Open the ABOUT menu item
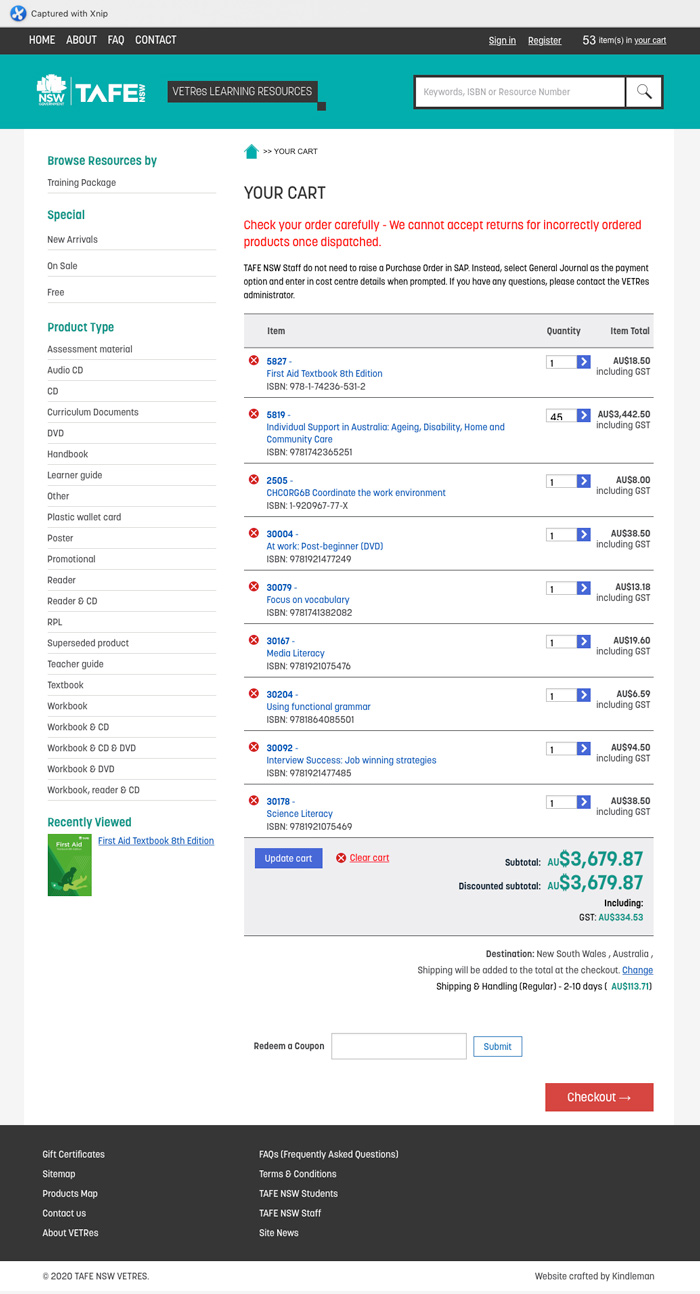Screen dimensions: 700x1294 (81, 40)
